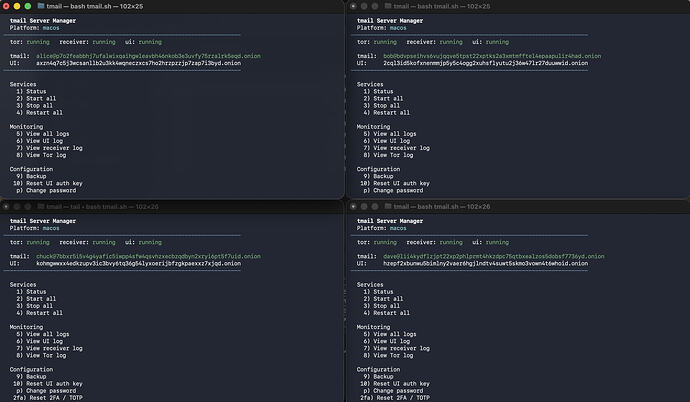Select dave@ tmail onion address
Viewport: 690px width, 402px height.
tap(494, 256)
